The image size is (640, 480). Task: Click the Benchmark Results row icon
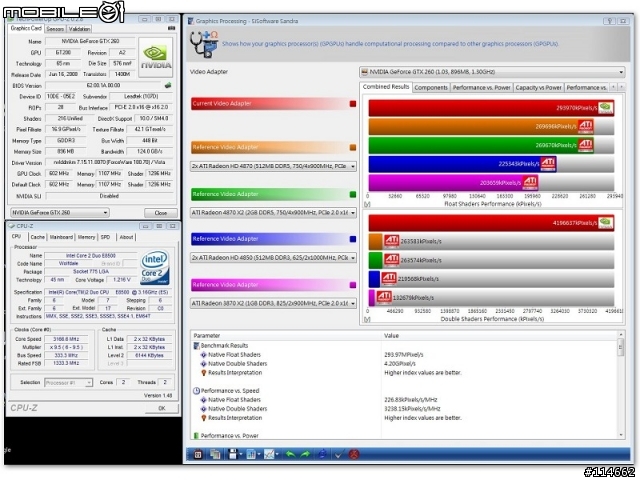196,346
